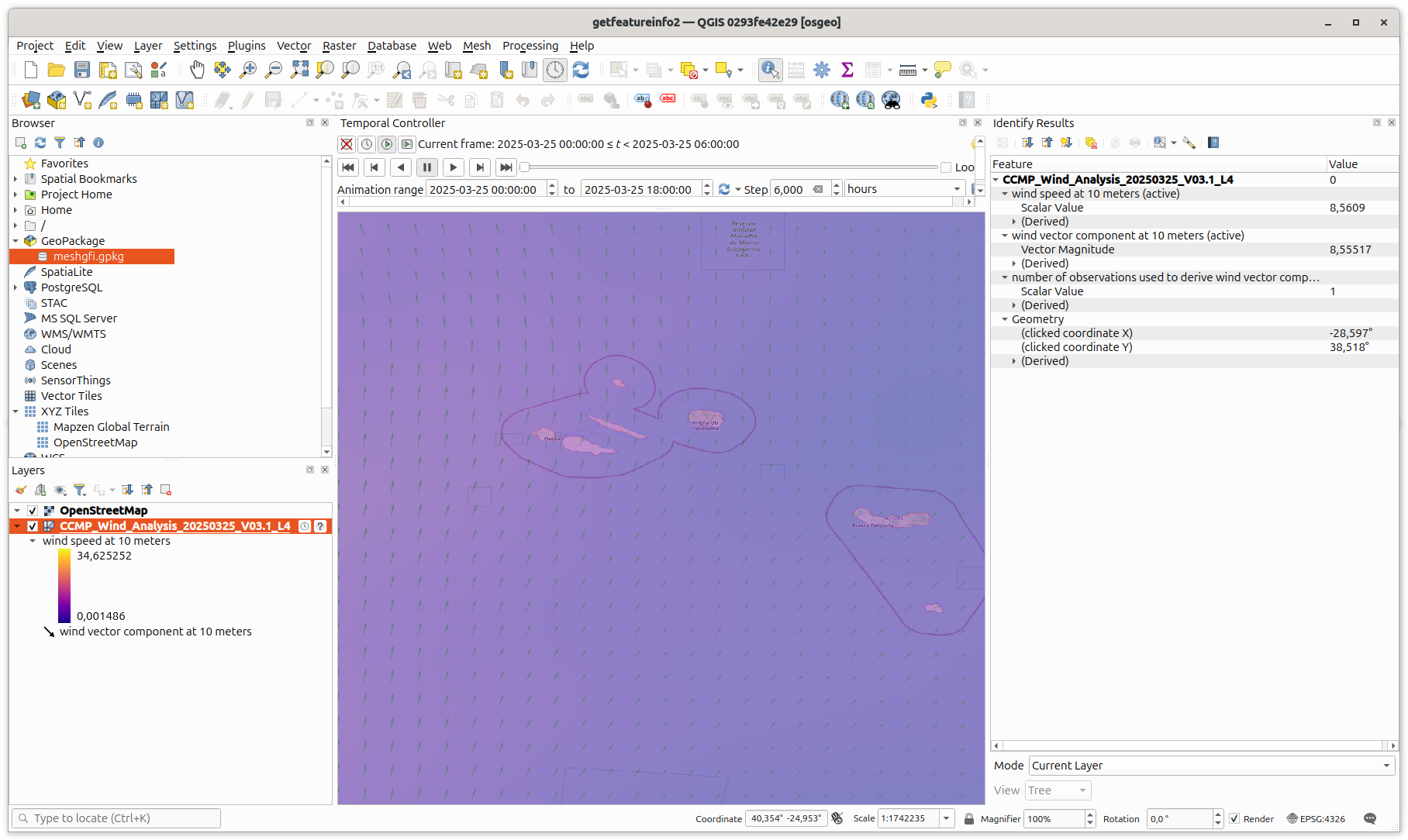Image resolution: width=1408 pixels, height=840 pixels.
Task: Save the current project
Action: 81,70
